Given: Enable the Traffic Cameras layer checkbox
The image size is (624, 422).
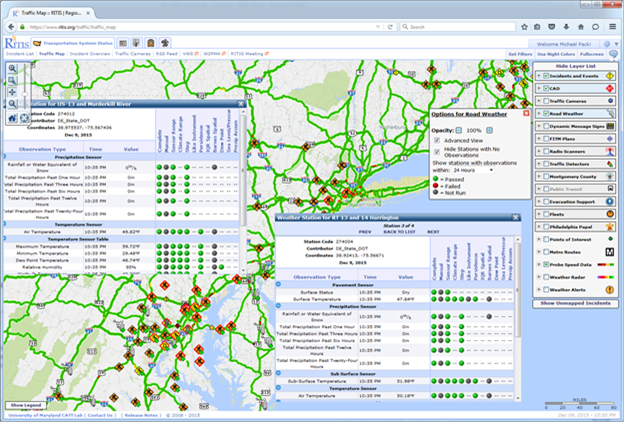Looking at the screenshot, I should click(x=546, y=101).
